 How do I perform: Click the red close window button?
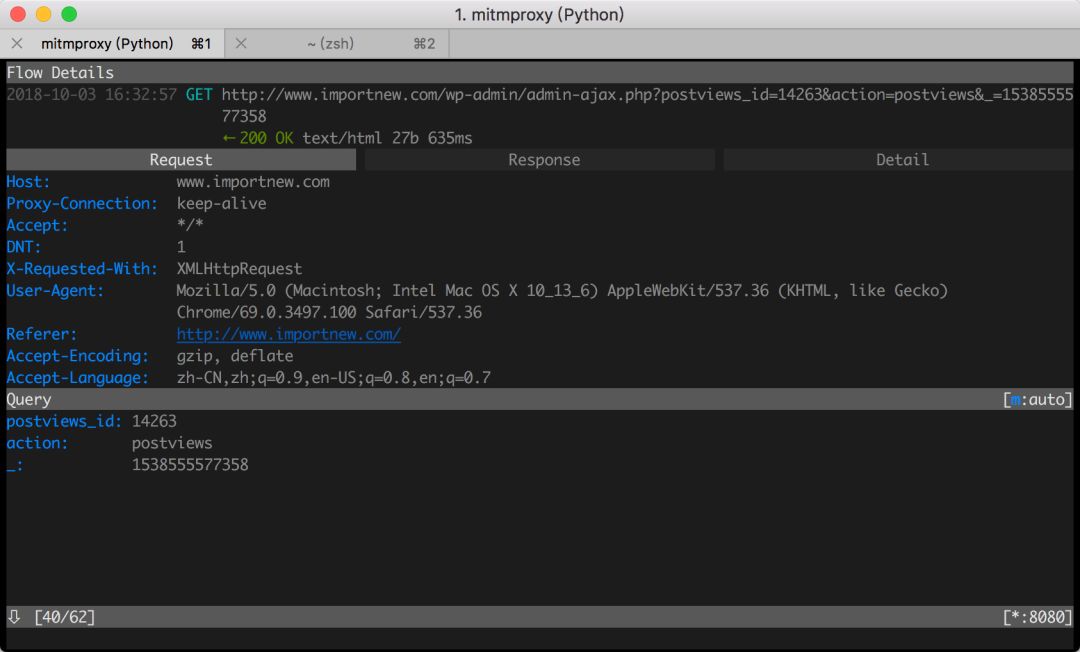pyautogui.click(x=19, y=14)
